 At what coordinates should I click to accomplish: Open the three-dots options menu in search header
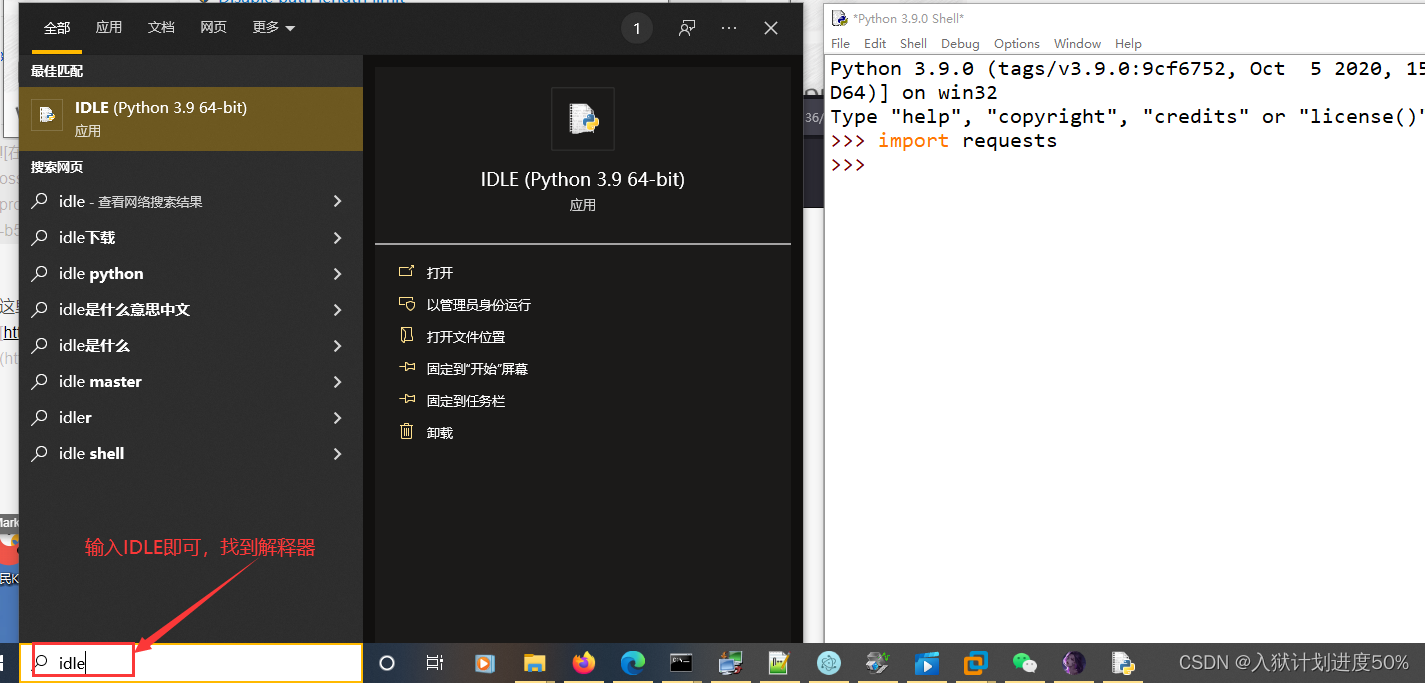[x=729, y=29]
